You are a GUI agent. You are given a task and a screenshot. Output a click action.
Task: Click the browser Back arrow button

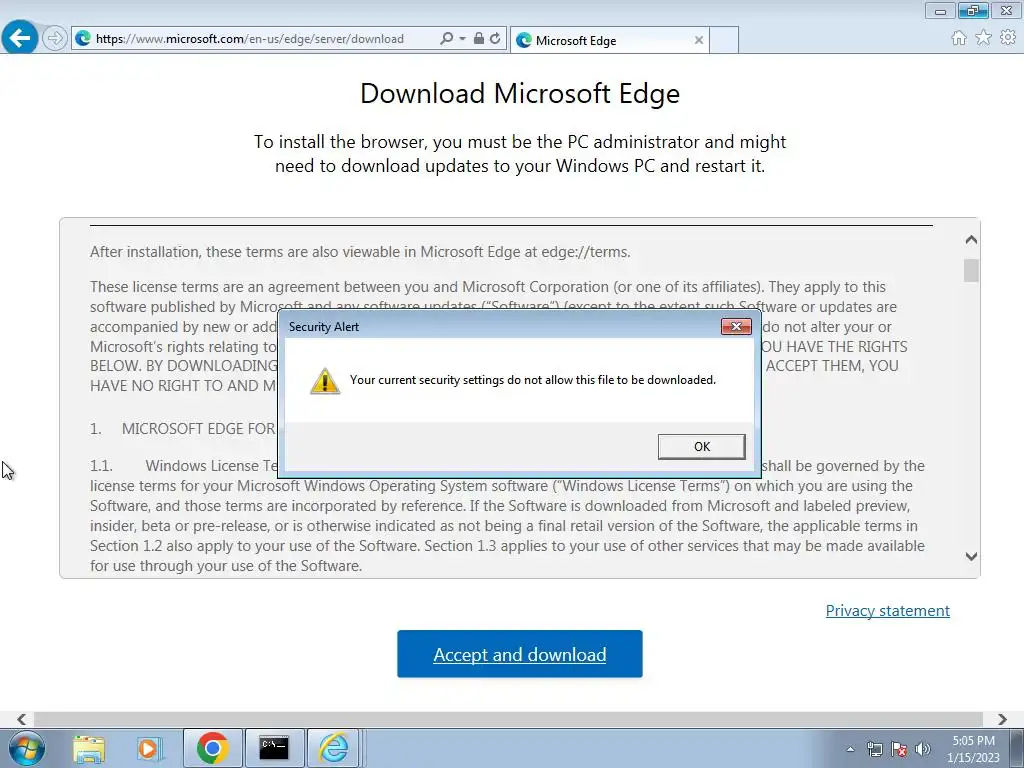coord(20,37)
